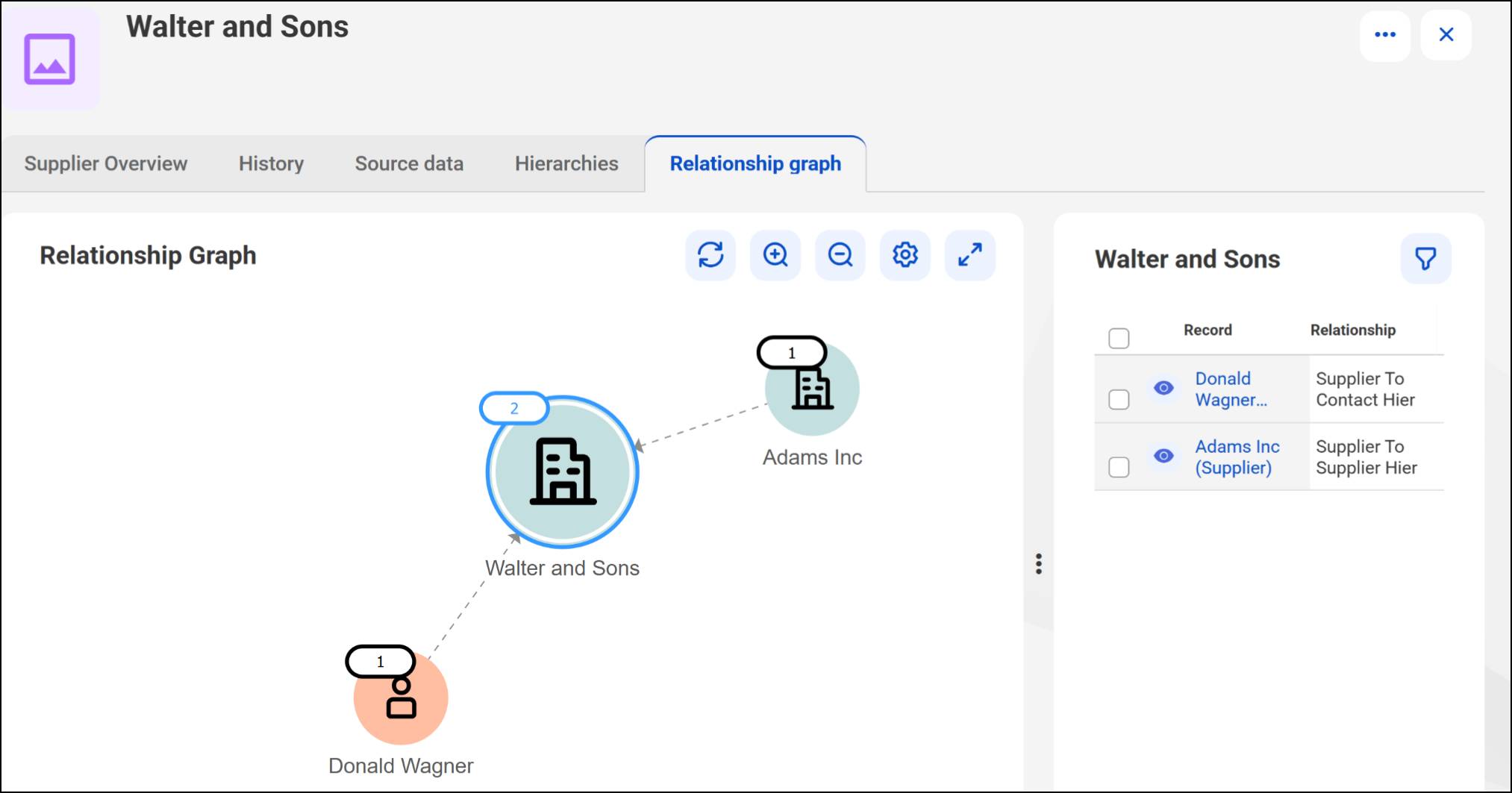Open the History tab
This screenshot has width=1512, height=793.
[271, 163]
